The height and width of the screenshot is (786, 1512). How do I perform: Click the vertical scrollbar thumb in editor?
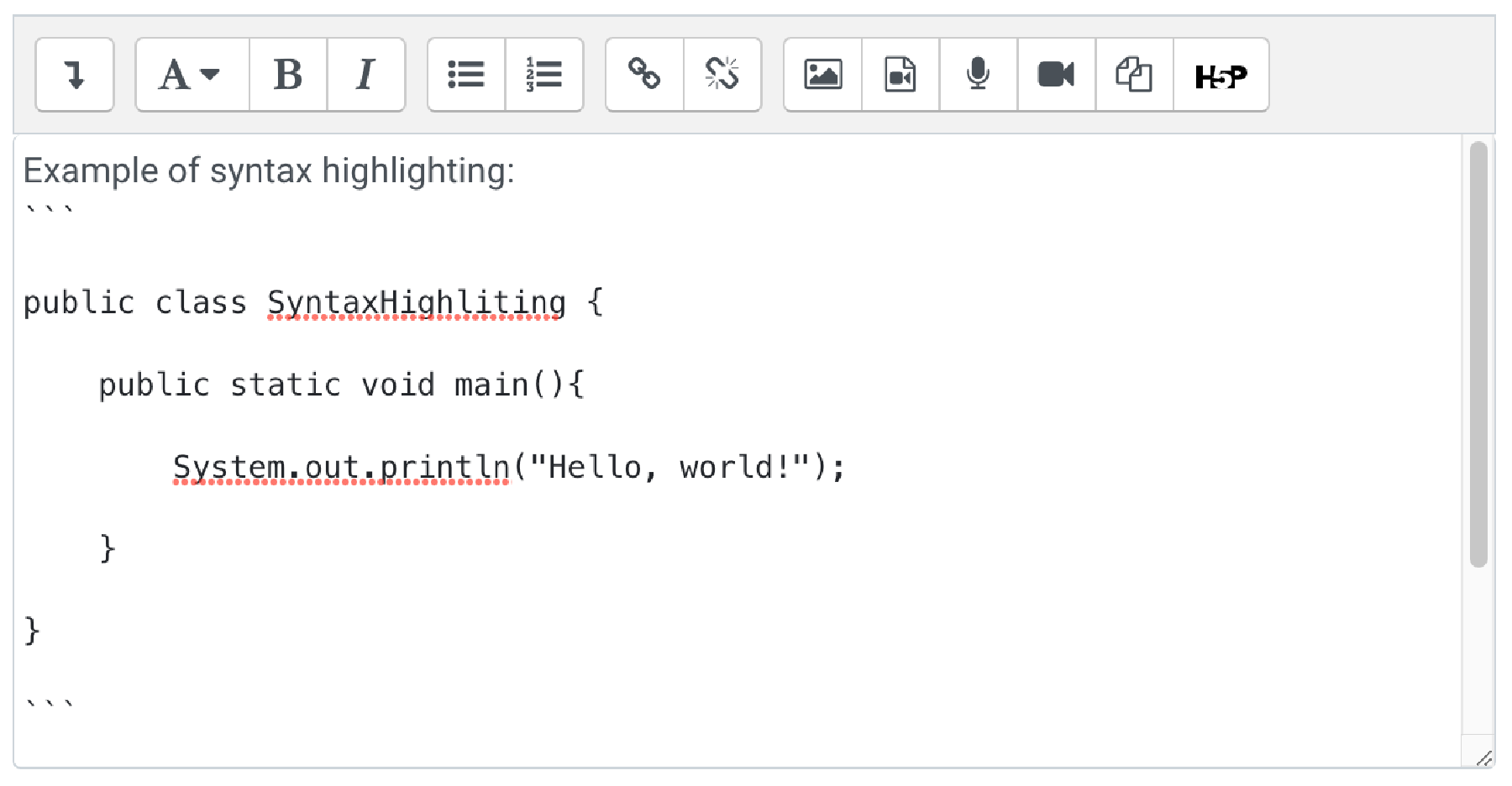[x=1478, y=354]
